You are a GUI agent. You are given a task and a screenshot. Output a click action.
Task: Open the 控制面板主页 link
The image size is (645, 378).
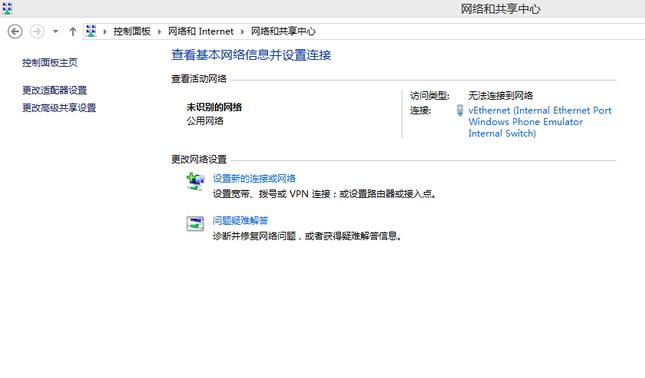(50, 63)
